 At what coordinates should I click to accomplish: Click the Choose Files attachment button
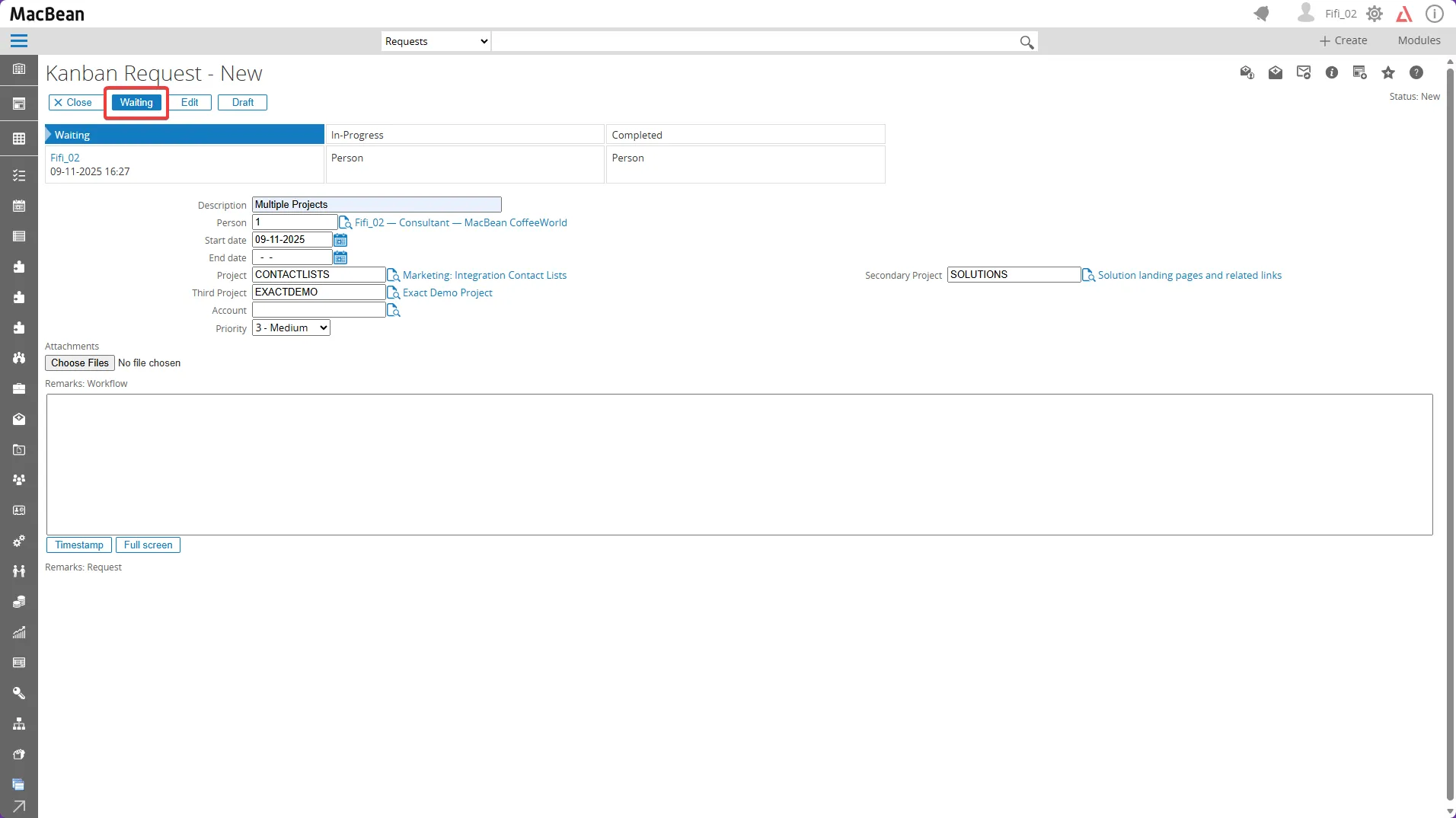(80, 363)
